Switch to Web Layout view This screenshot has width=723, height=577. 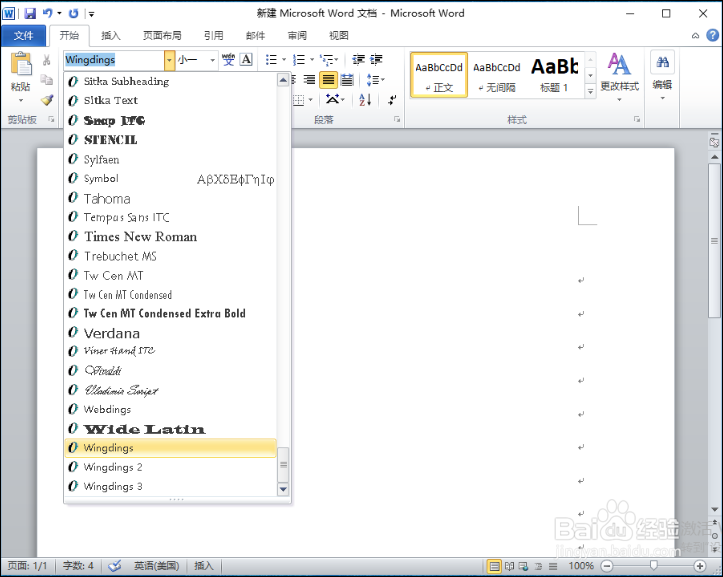pos(523,566)
